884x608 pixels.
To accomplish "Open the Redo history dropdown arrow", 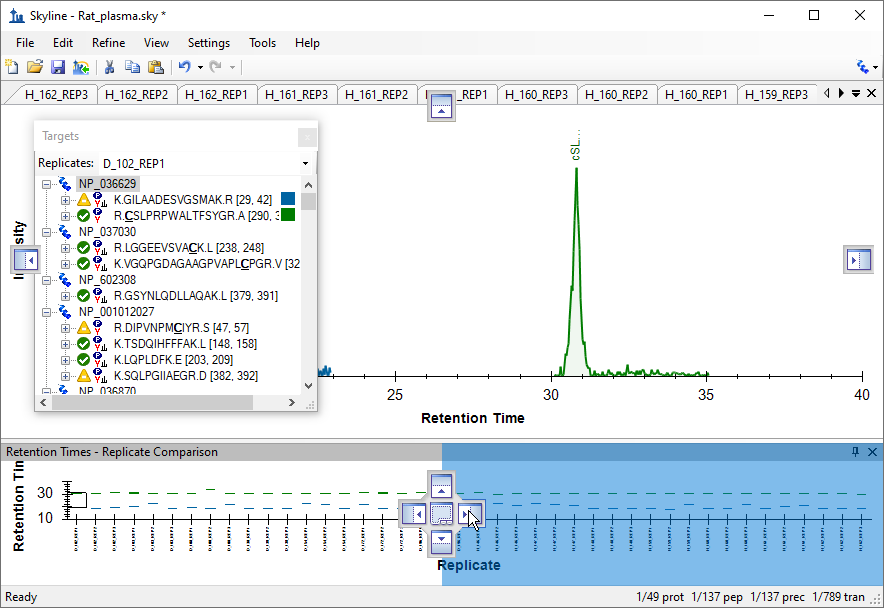I will pos(232,68).
